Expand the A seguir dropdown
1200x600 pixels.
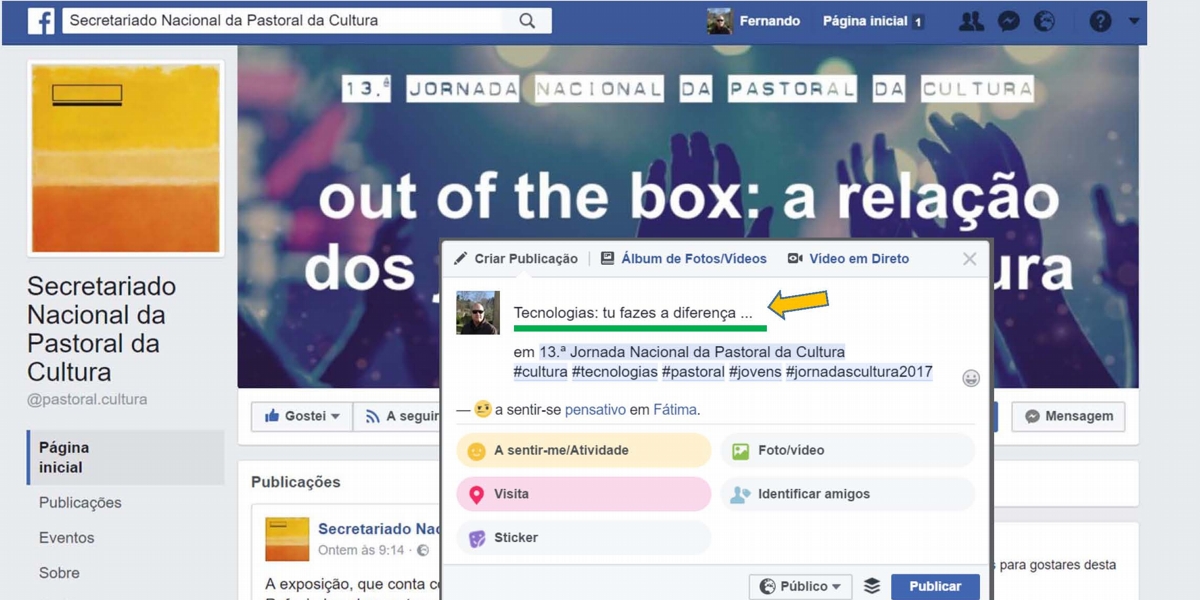click(x=402, y=416)
